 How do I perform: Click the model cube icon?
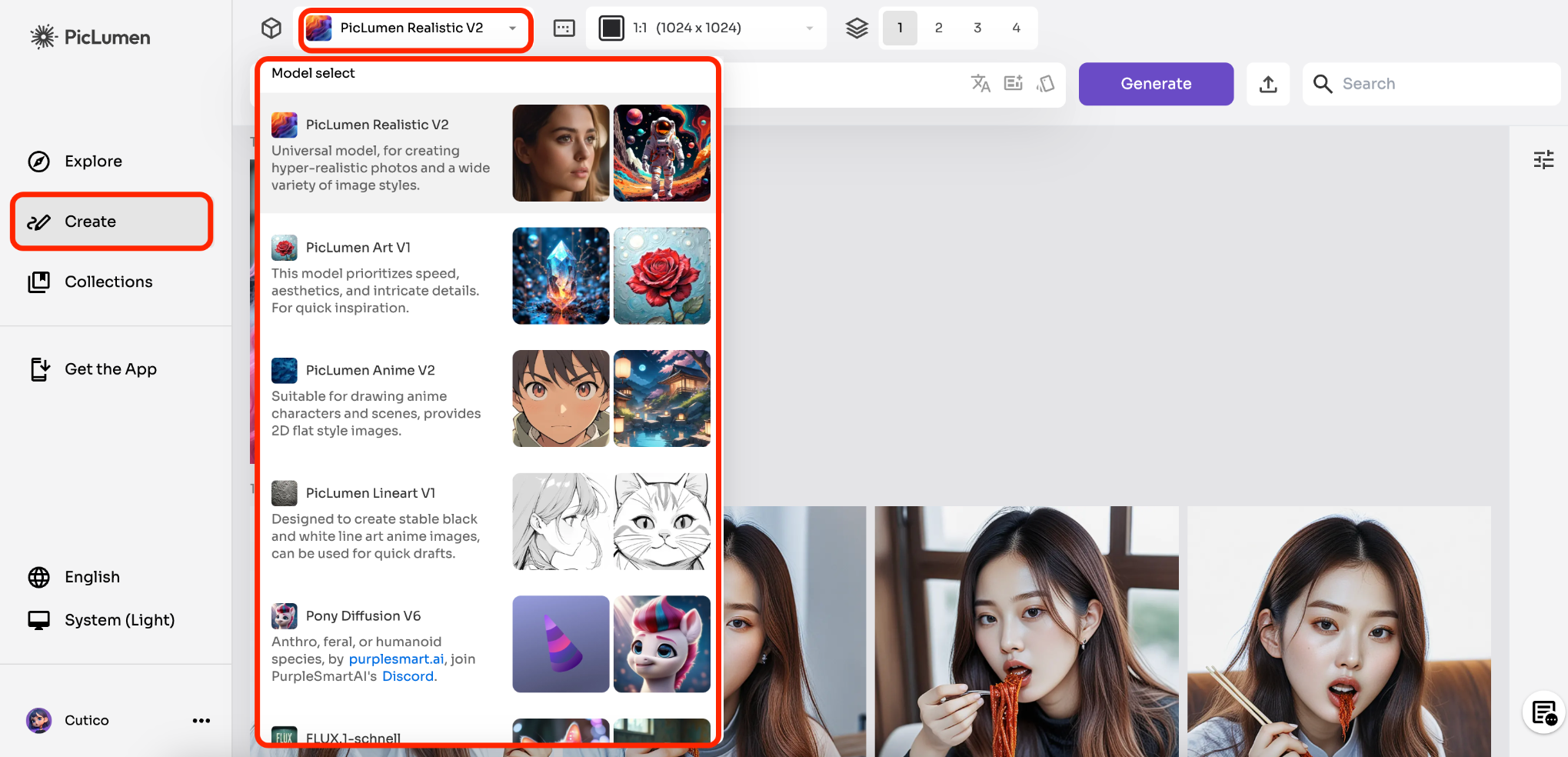tap(271, 28)
